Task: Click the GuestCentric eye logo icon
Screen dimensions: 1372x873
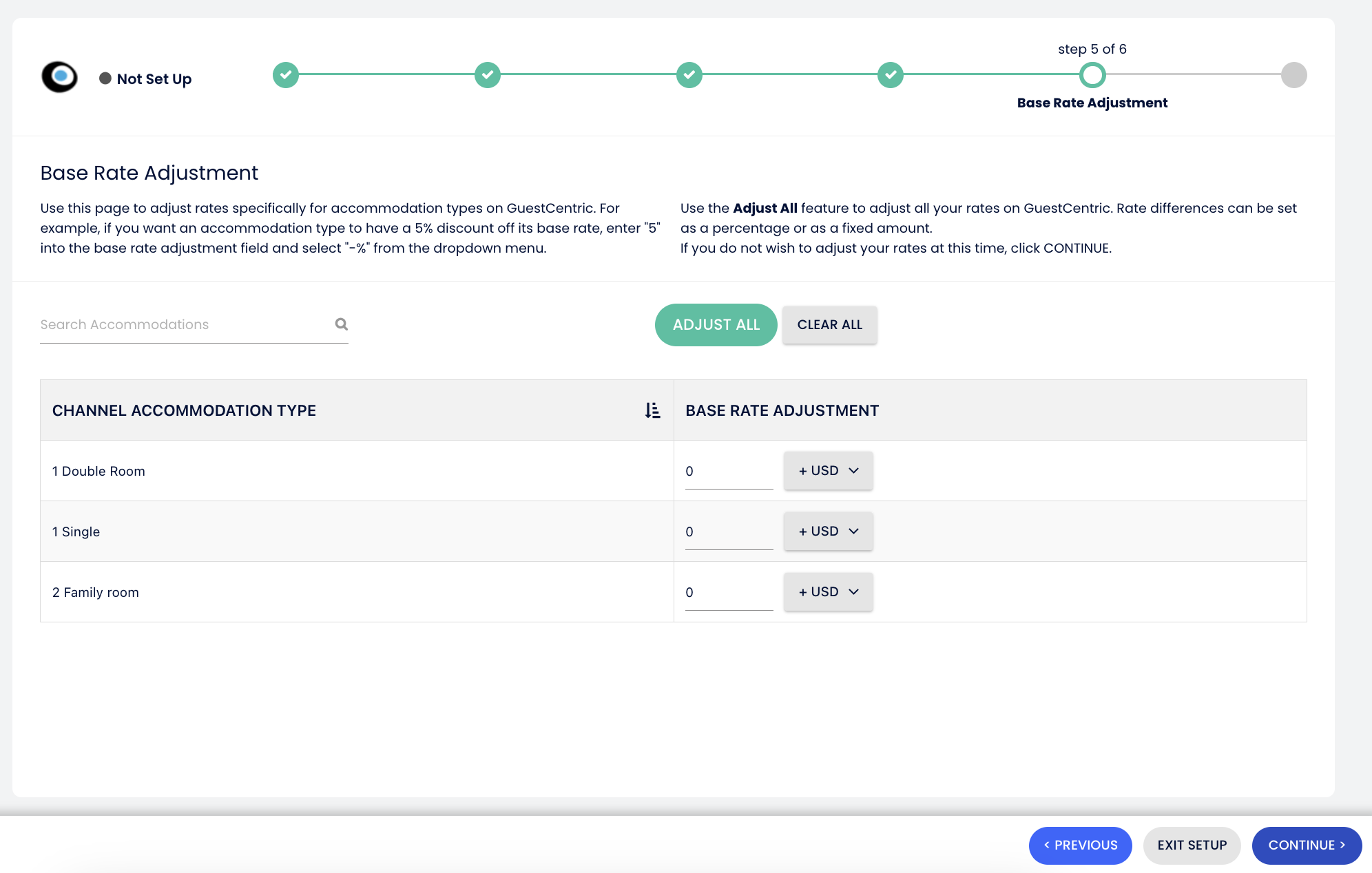Action: pyautogui.click(x=60, y=76)
